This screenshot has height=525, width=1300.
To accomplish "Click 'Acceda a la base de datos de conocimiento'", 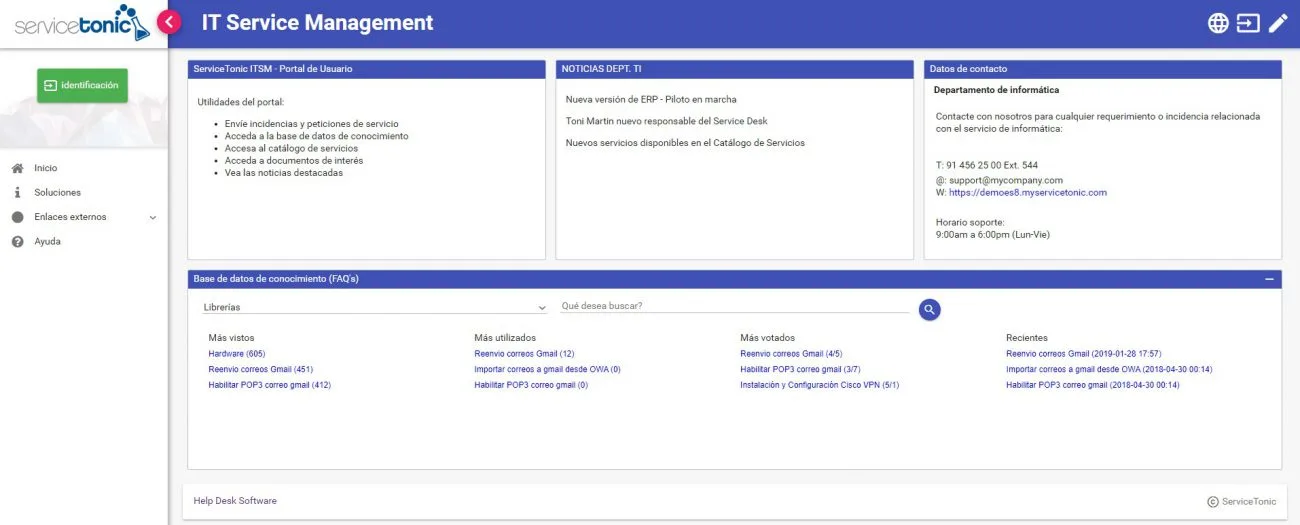I will (x=316, y=136).
